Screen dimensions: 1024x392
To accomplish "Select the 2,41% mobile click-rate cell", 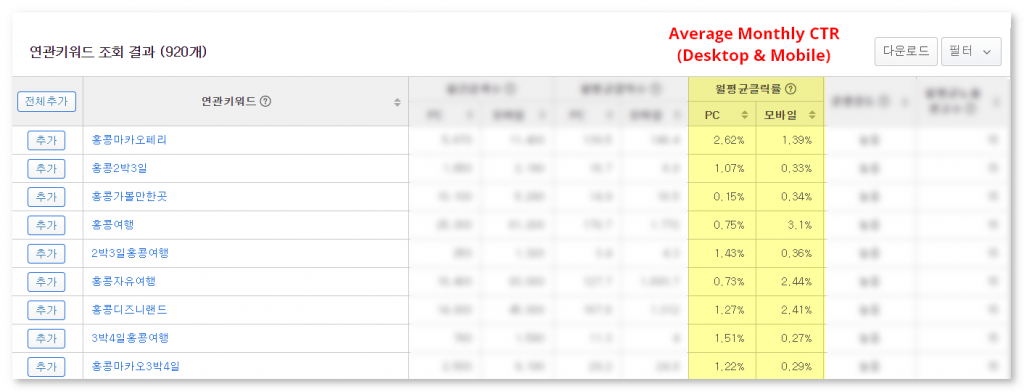I will (x=790, y=310).
